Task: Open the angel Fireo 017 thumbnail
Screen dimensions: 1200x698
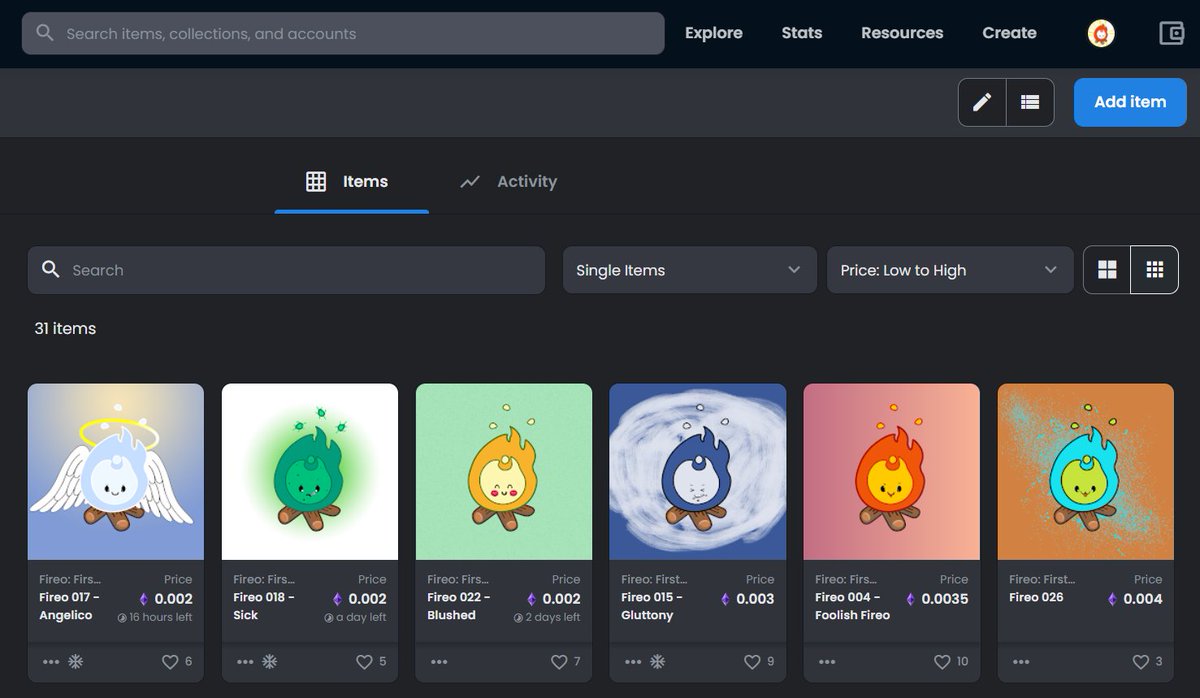Action: tap(116, 472)
